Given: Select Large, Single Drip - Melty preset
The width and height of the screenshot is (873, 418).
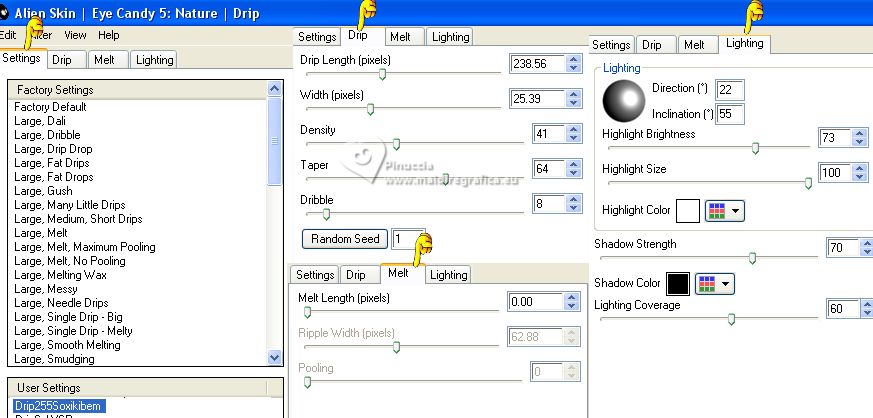Looking at the screenshot, I should (x=73, y=331).
